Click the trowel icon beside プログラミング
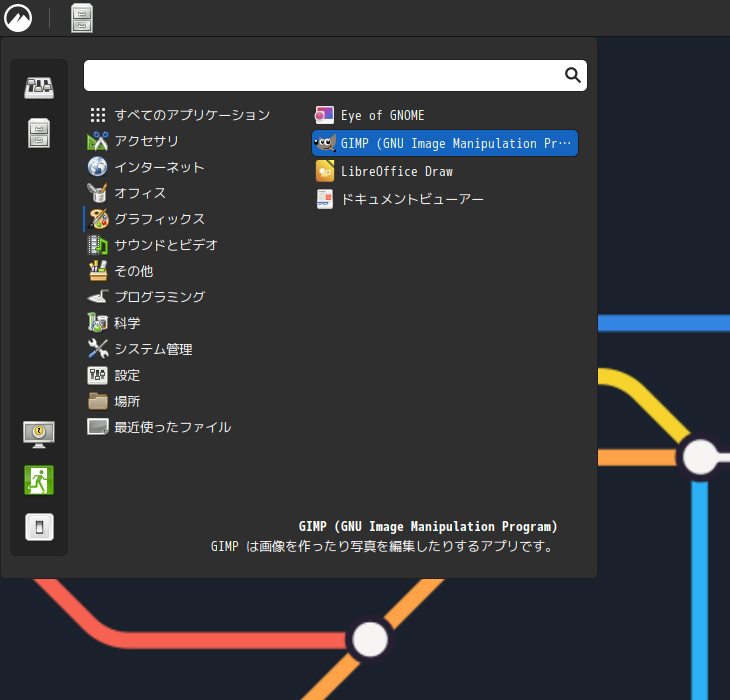The height and width of the screenshot is (700, 730). coord(98,296)
